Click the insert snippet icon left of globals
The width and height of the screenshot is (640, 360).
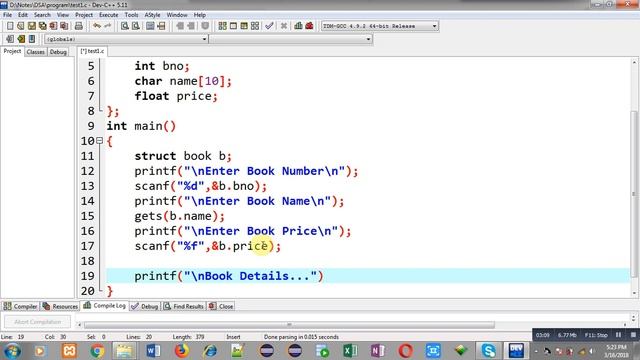click(x=10, y=39)
